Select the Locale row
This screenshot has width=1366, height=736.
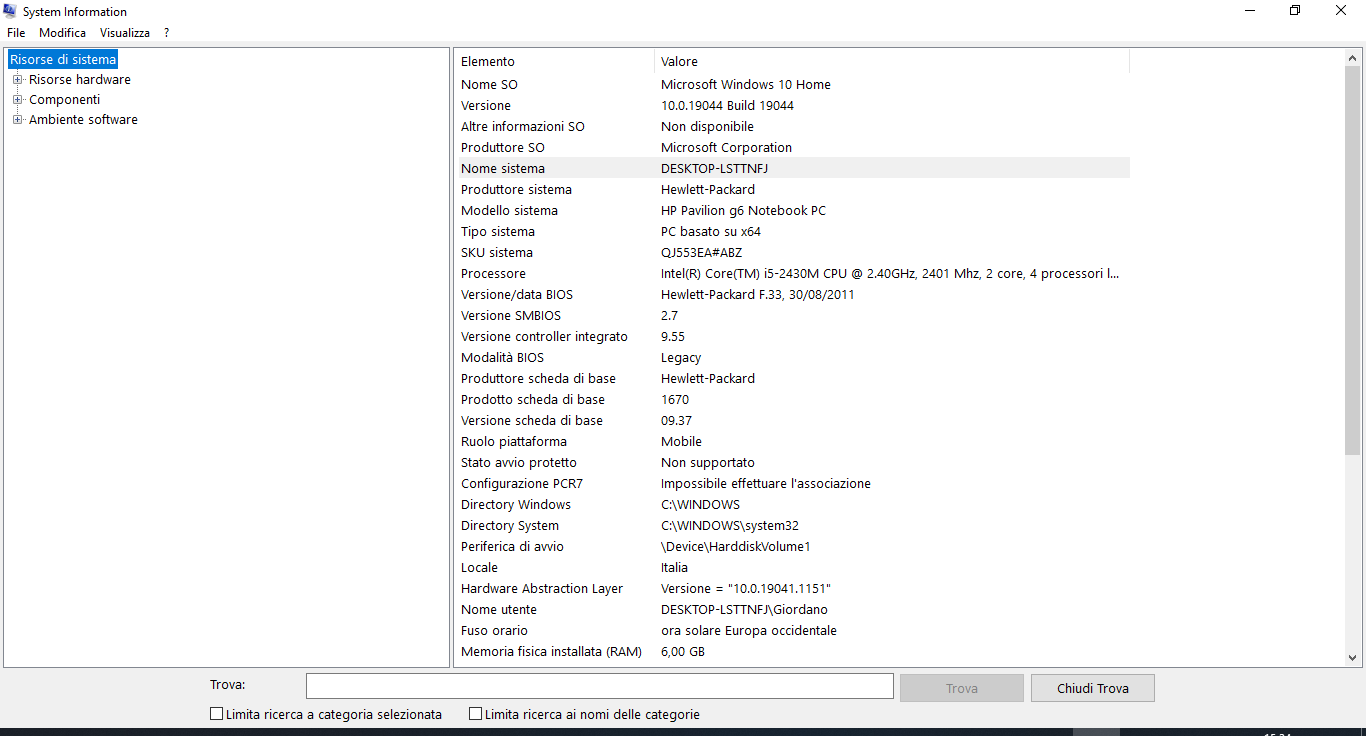pyautogui.click(x=793, y=568)
